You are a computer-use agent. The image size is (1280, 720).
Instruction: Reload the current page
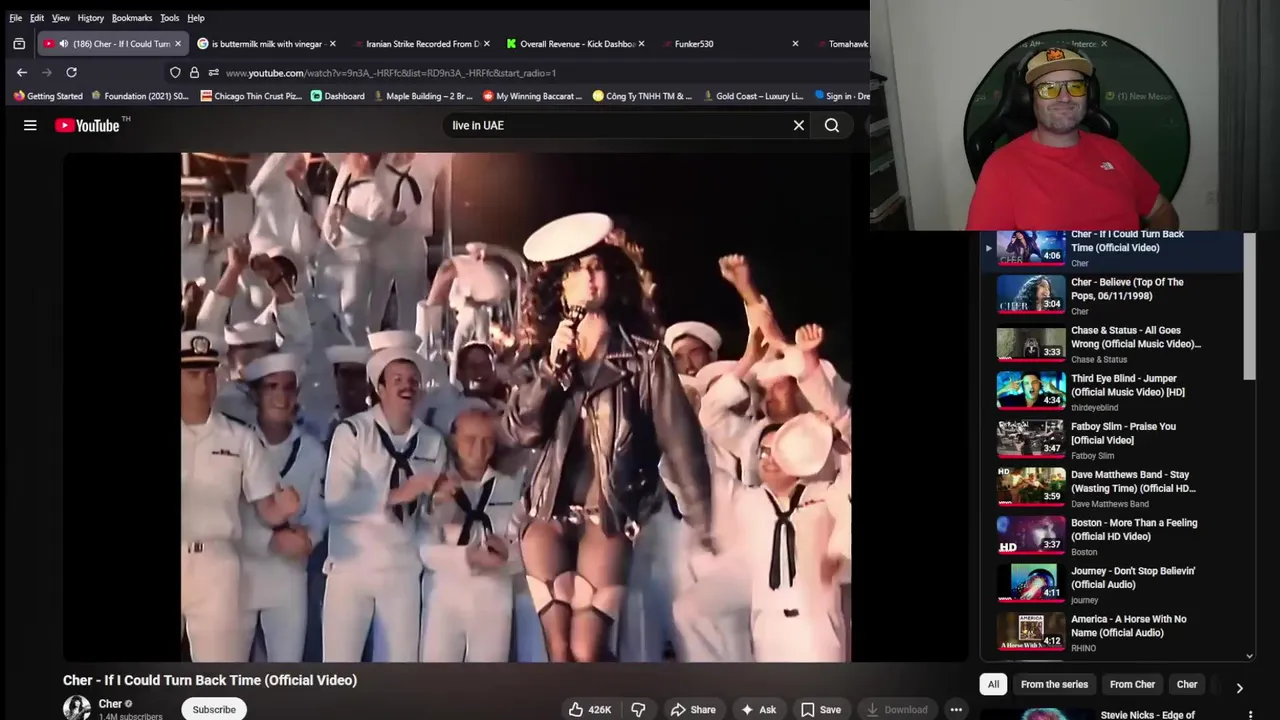click(x=71, y=72)
